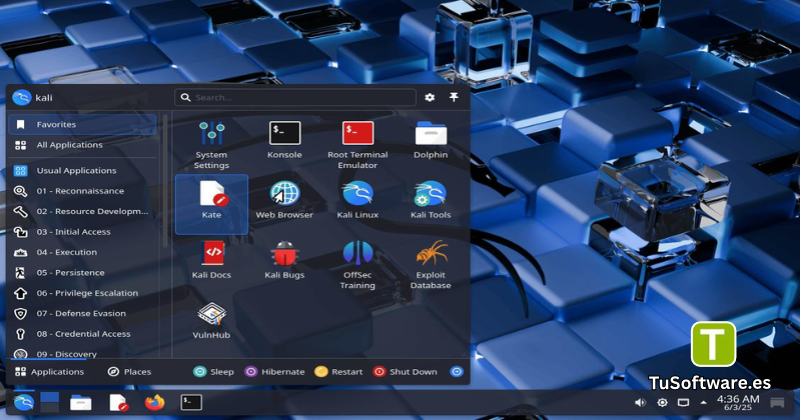
Task: Select Favorites category
Action: point(82,125)
